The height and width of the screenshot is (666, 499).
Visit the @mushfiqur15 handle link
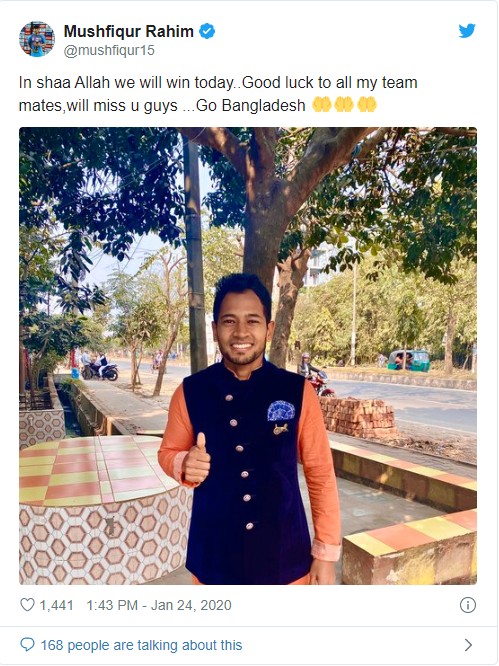pyautogui.click(x=109, y=51)
